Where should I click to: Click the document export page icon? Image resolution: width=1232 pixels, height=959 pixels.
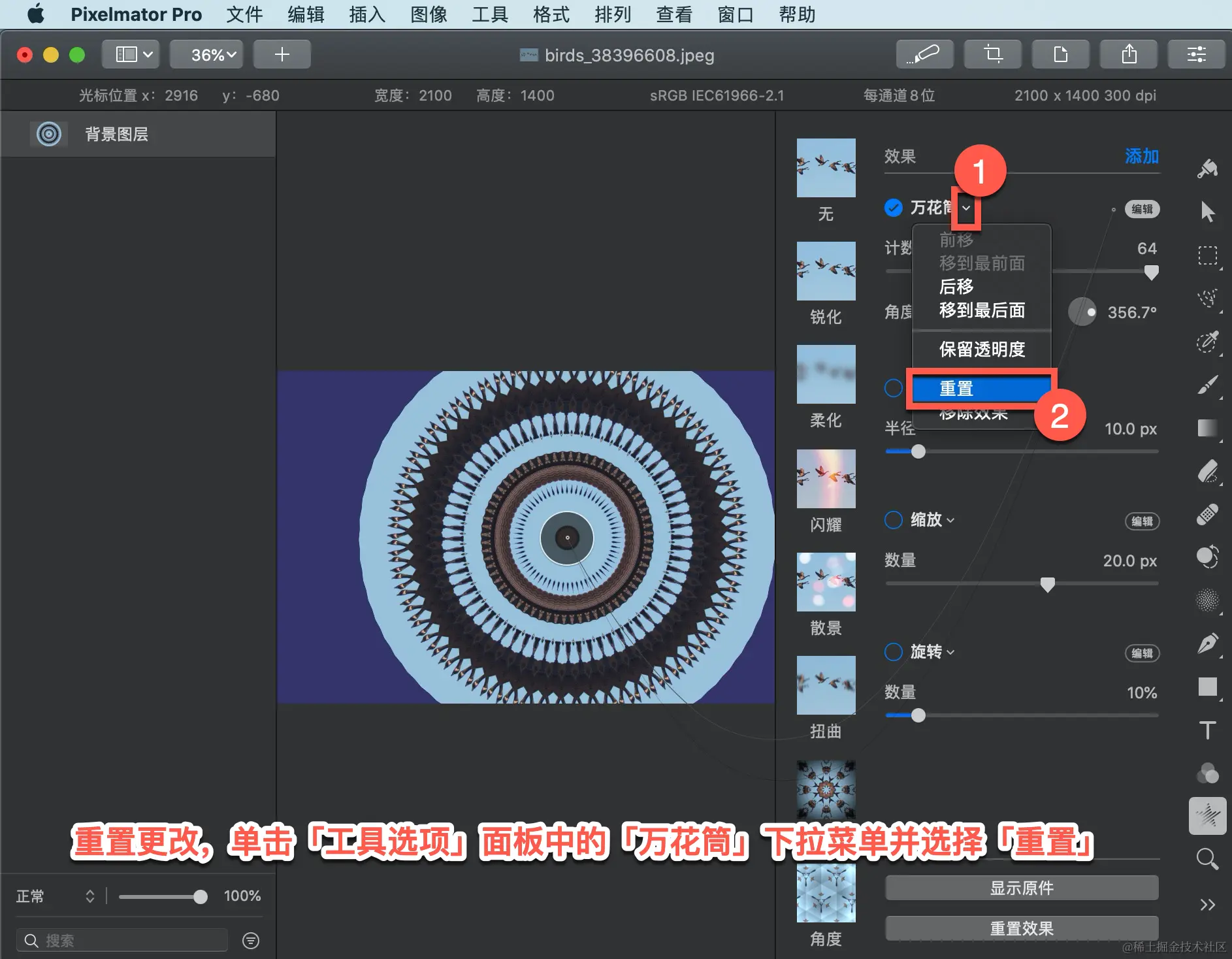(x=1061, y=54)
